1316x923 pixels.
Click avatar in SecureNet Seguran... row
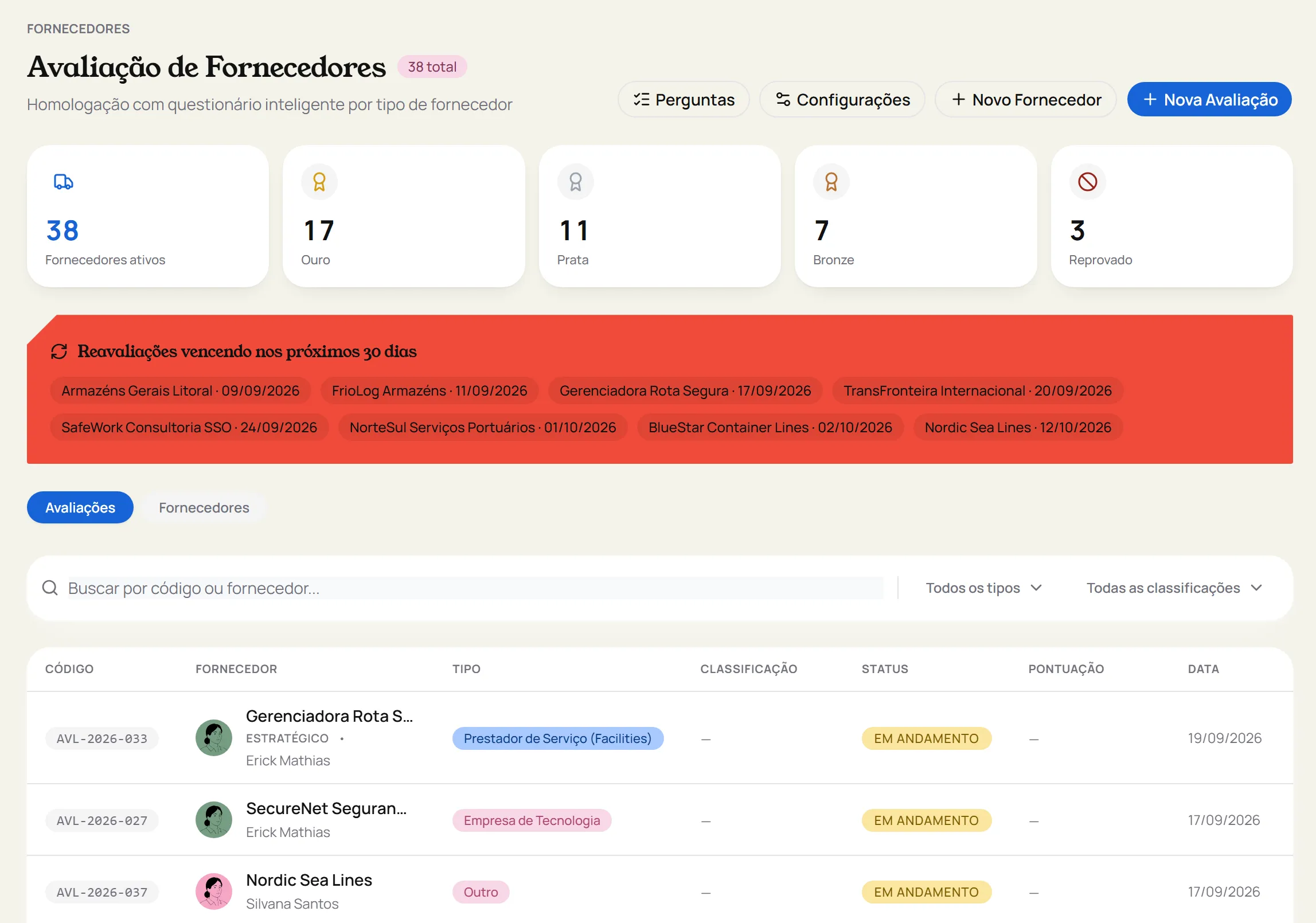point(214,820)
